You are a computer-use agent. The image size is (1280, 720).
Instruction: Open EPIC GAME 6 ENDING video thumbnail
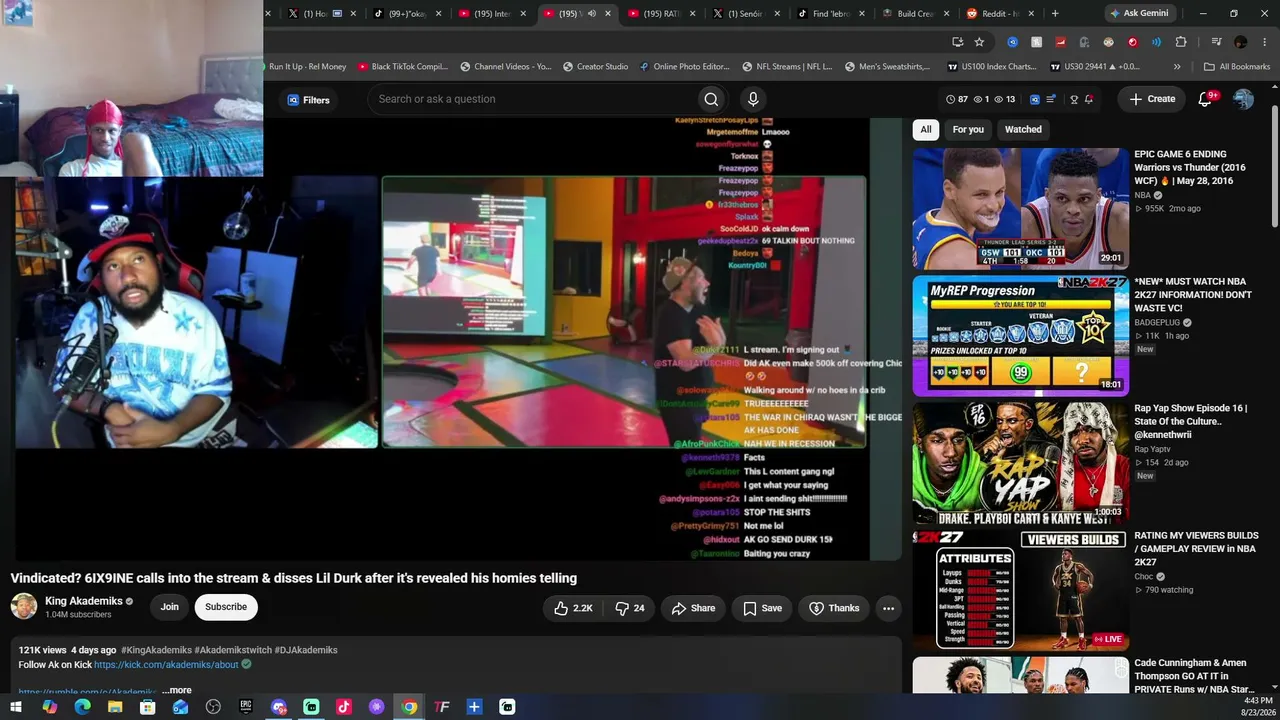click(x=1020, y=208)
